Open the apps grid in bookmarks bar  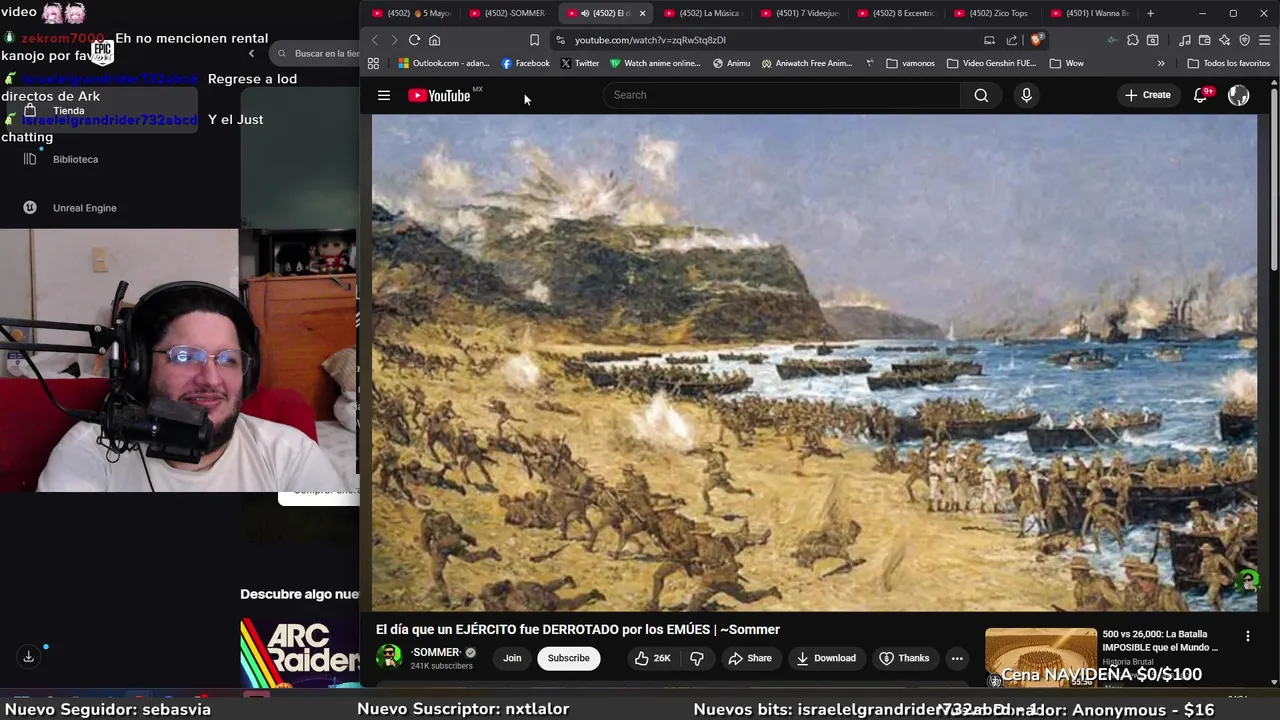tap(373, 63)
